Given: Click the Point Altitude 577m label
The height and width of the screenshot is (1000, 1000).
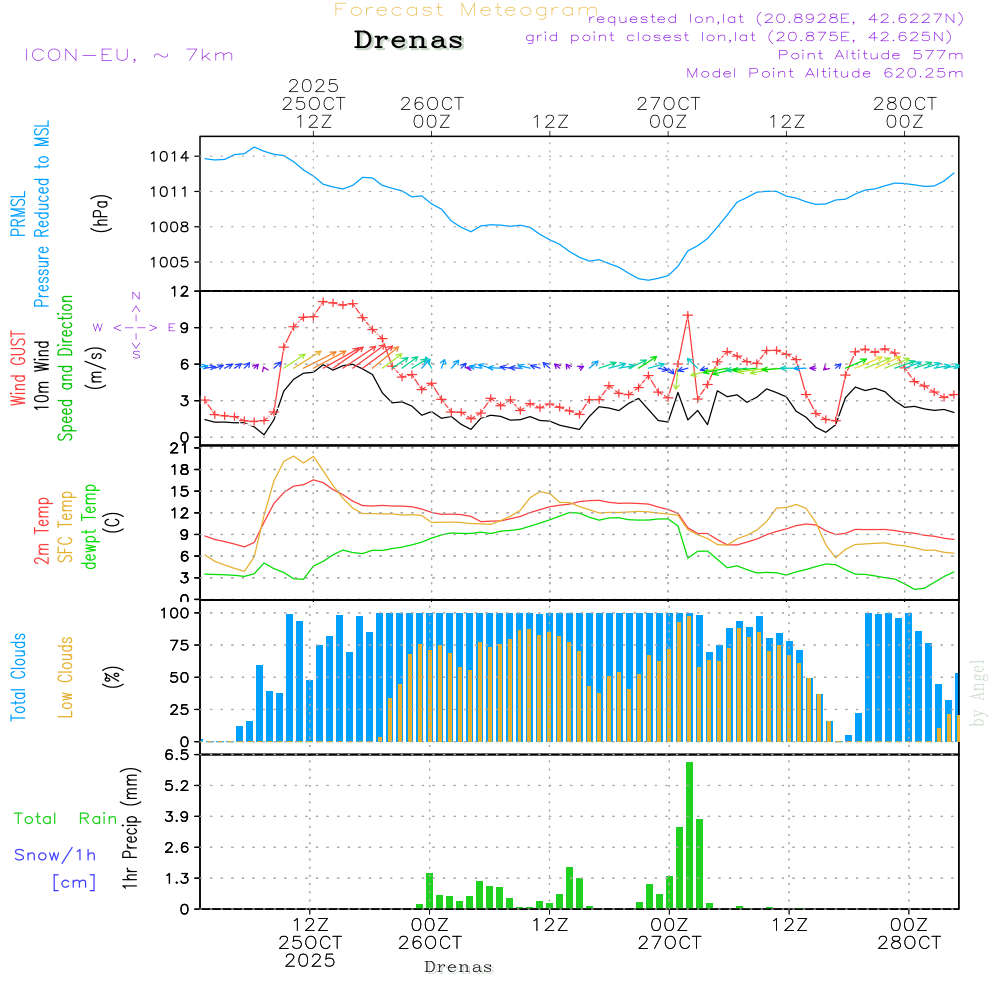Looking at the screenshot, I should point(870,55).
